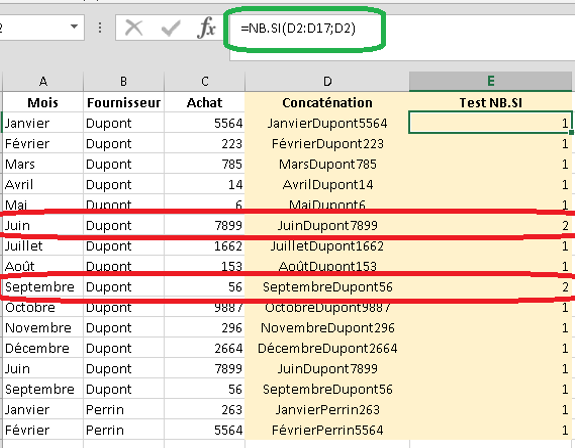Select column A header

[x=43, y=81]
